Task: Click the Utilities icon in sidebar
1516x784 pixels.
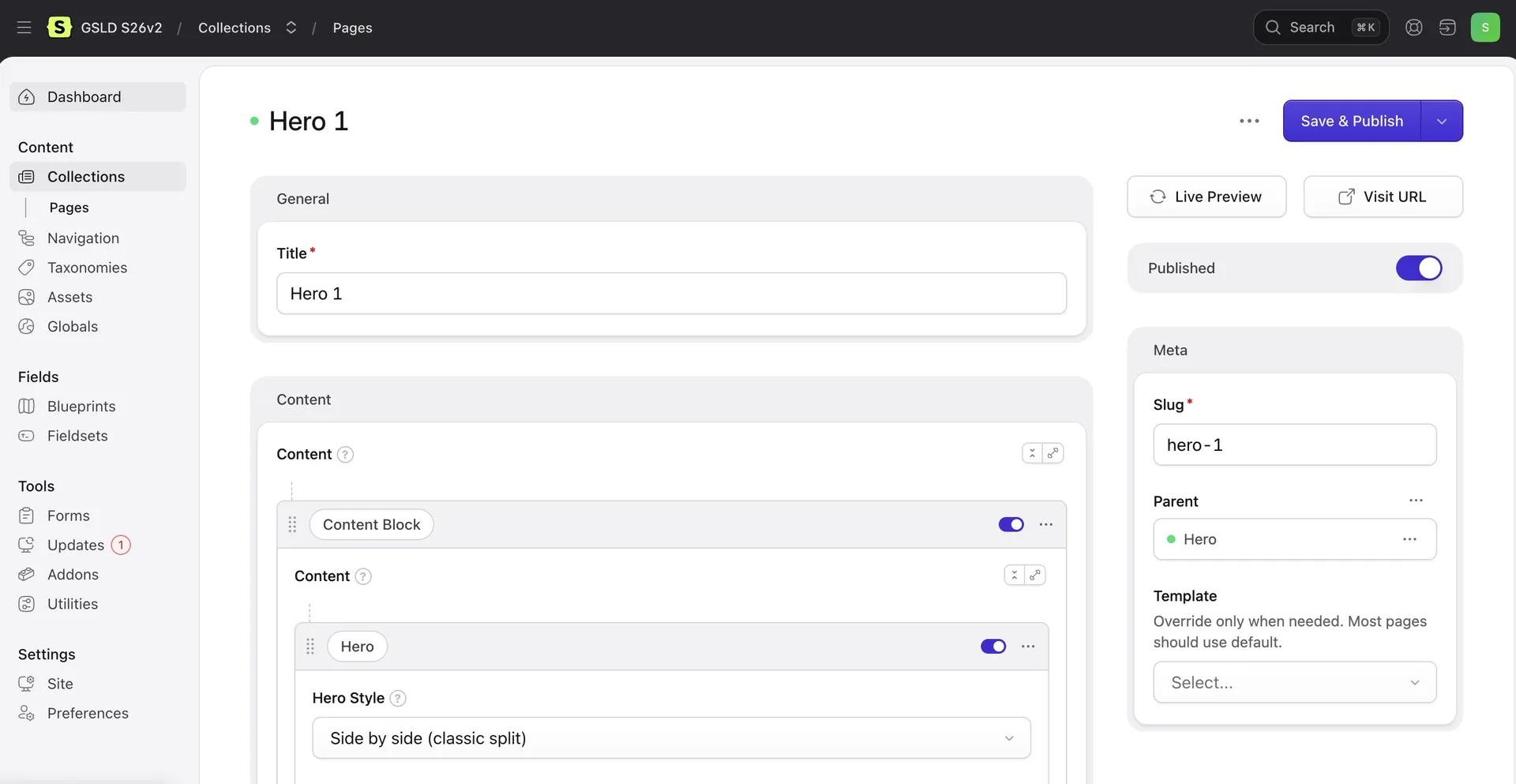Action: tap(27, 604)
